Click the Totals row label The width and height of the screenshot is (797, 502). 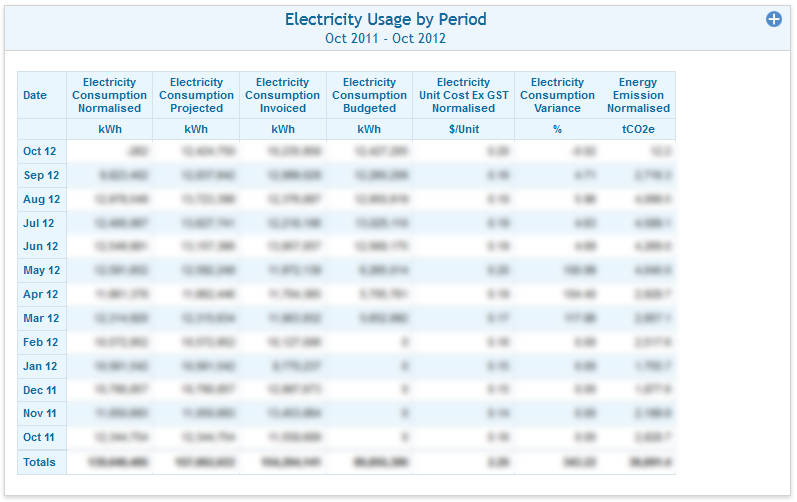click(41, 462)
